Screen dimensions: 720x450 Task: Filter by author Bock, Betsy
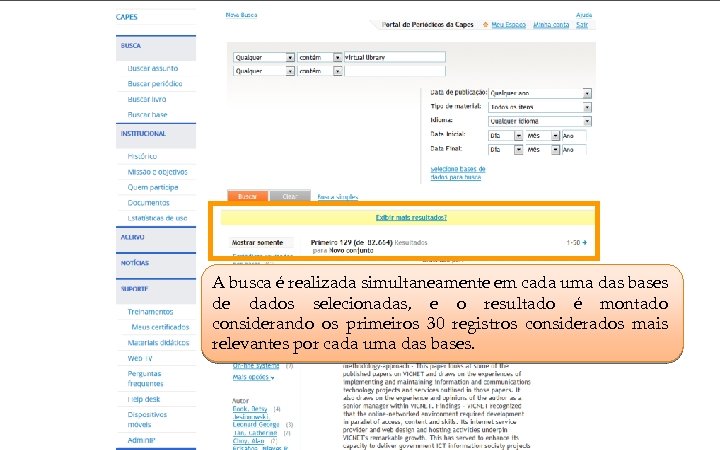pyautogui.click(x=250, y=409)
